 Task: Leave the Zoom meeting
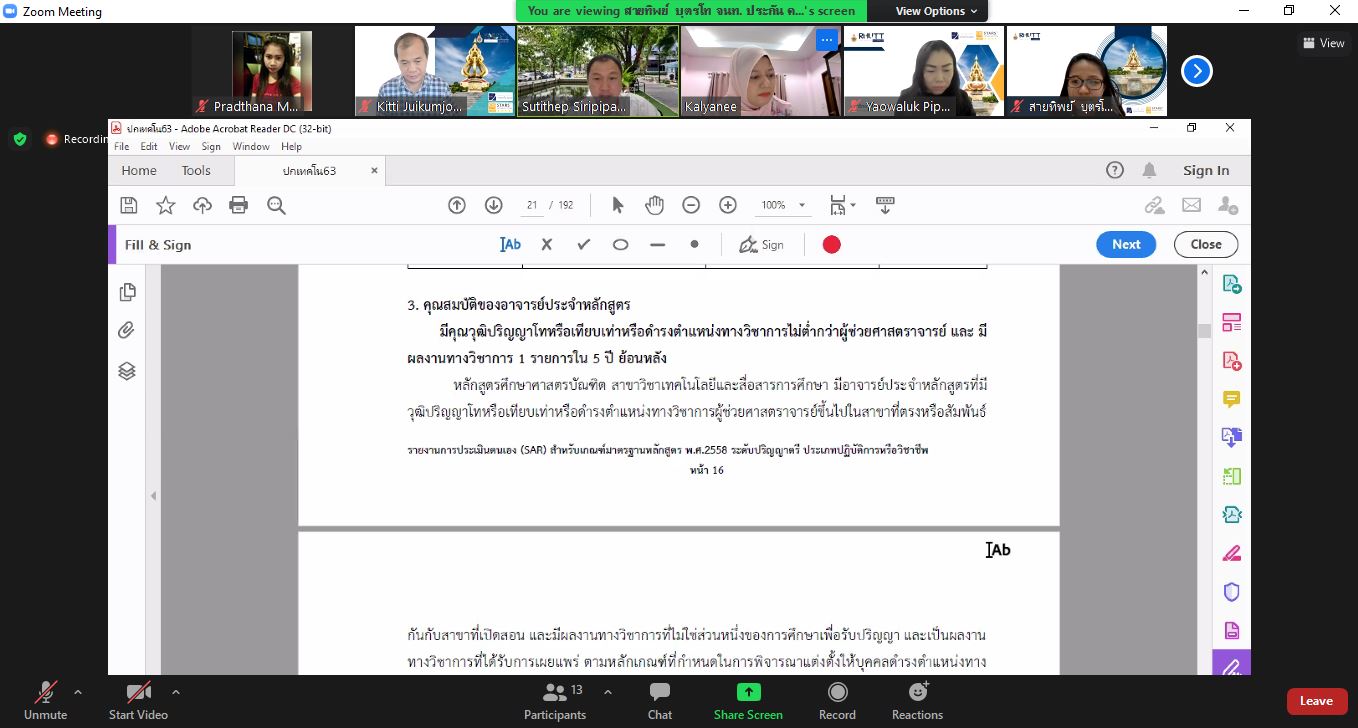tap(1316, 701)
